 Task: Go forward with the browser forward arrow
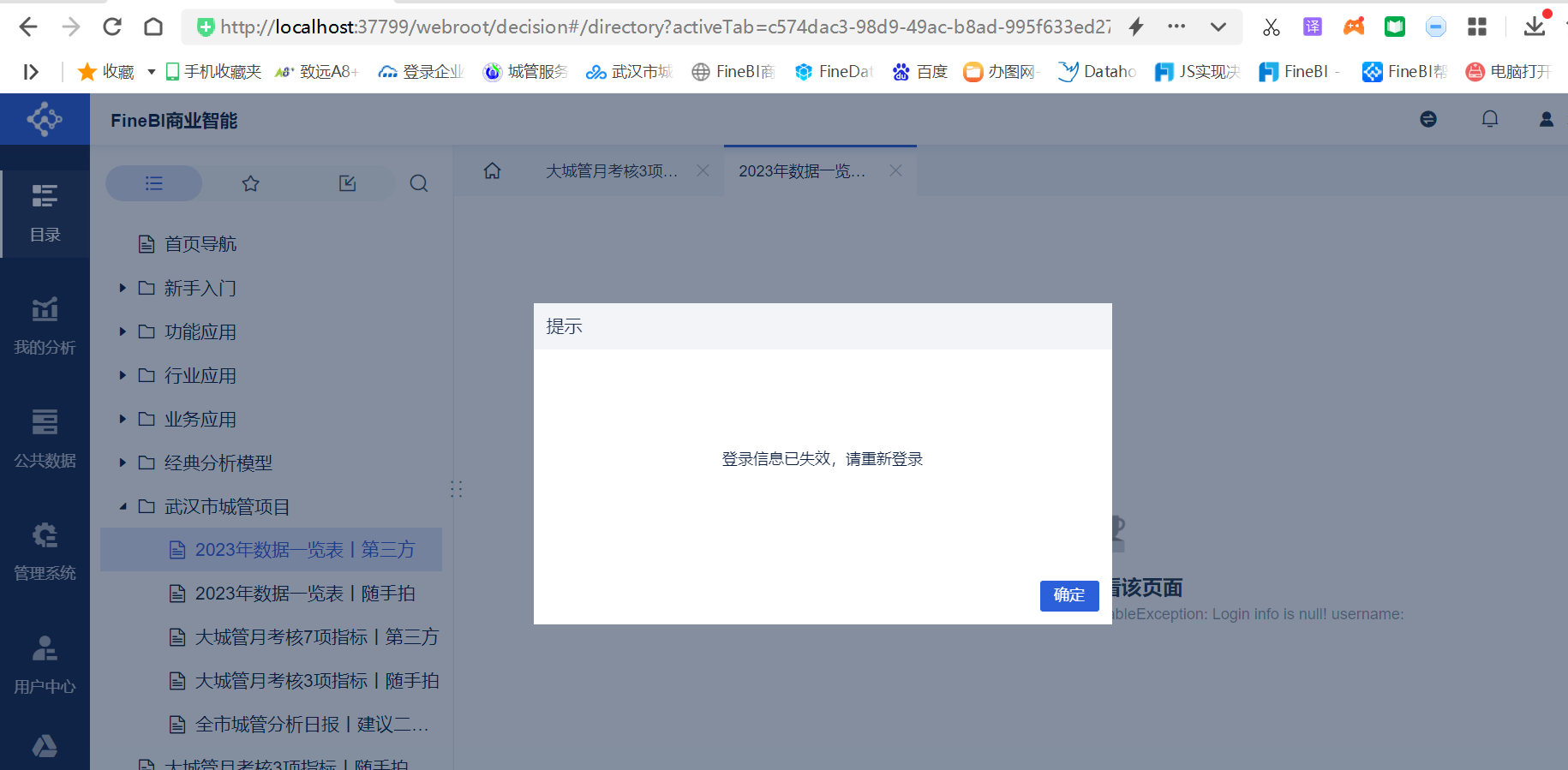click(70, 27)
